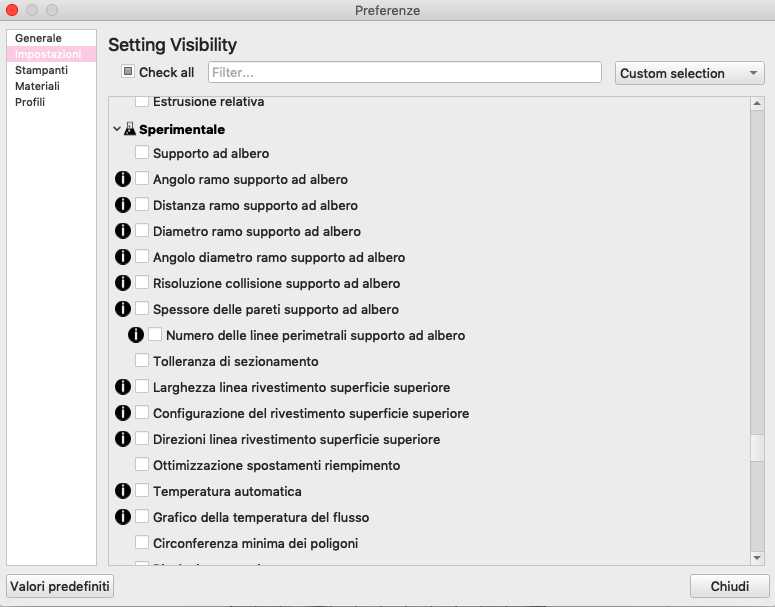This screenshot has height=607, width=775.
Task: Click the scrollbar down arrow
Action: pos(757,558)
